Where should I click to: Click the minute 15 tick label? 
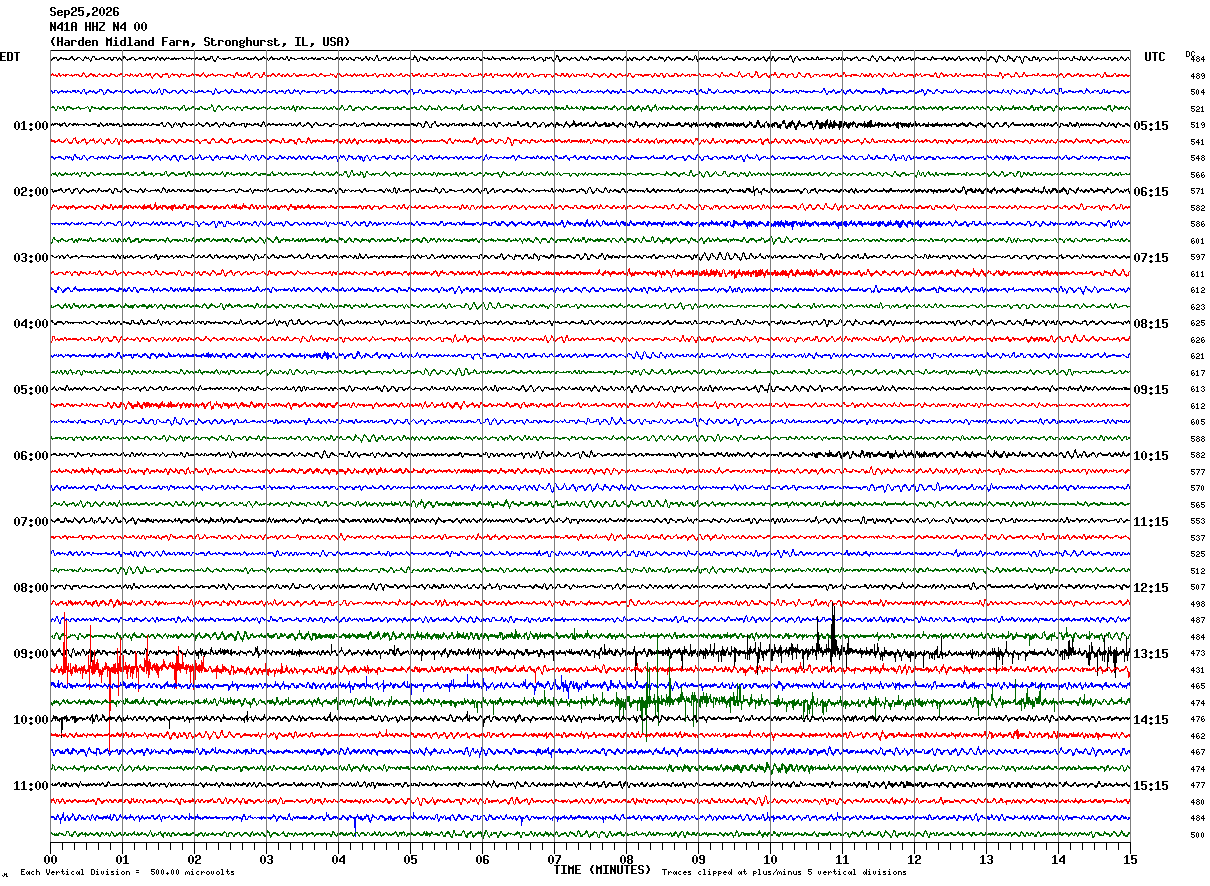click(x=1130, y=859)
